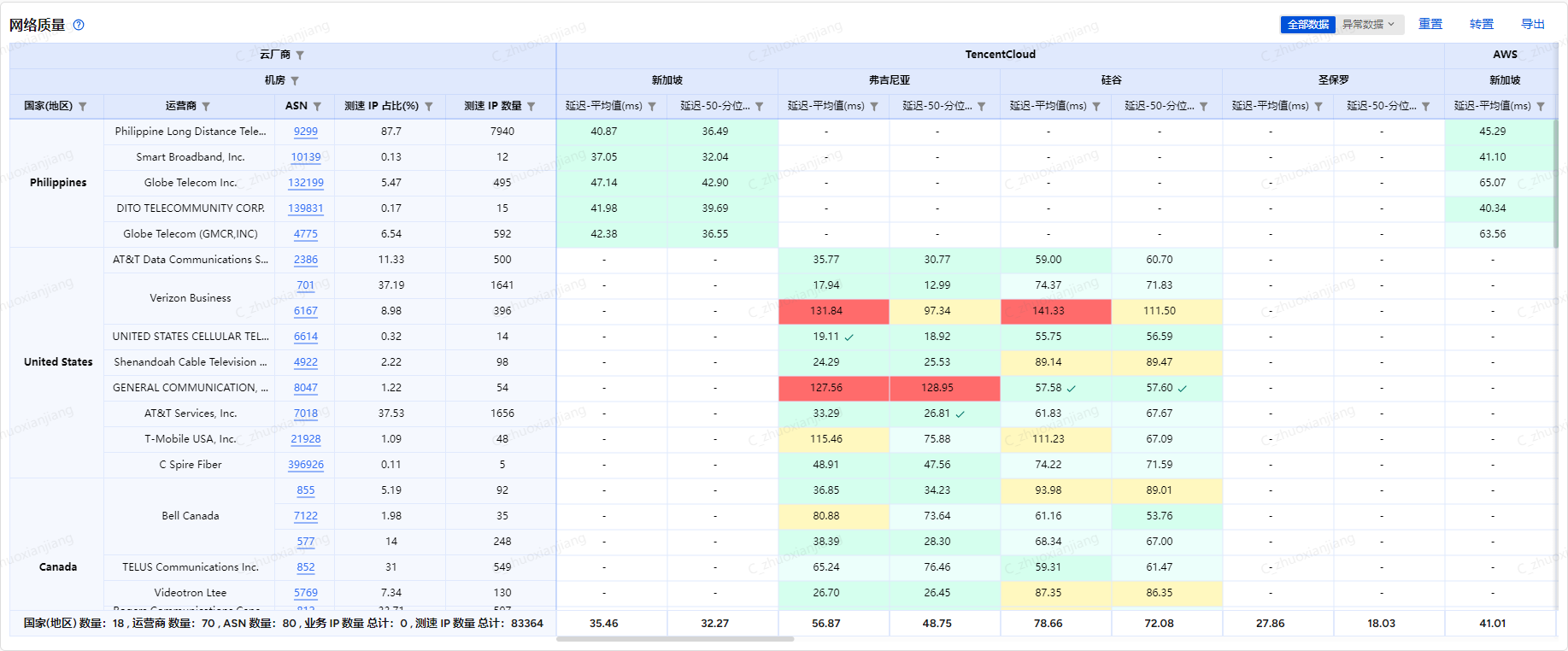Click the ASN column filter icon
The width and height of the screenshot is (1568, 651).
point(317,107)
